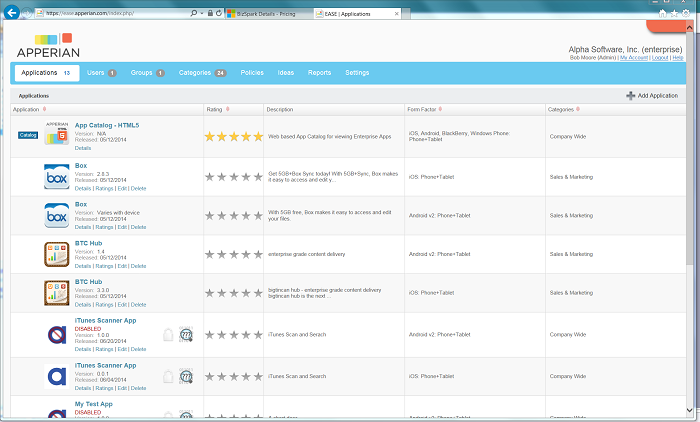Click the disabled iTunes Scanner App icon

(57, 334)
